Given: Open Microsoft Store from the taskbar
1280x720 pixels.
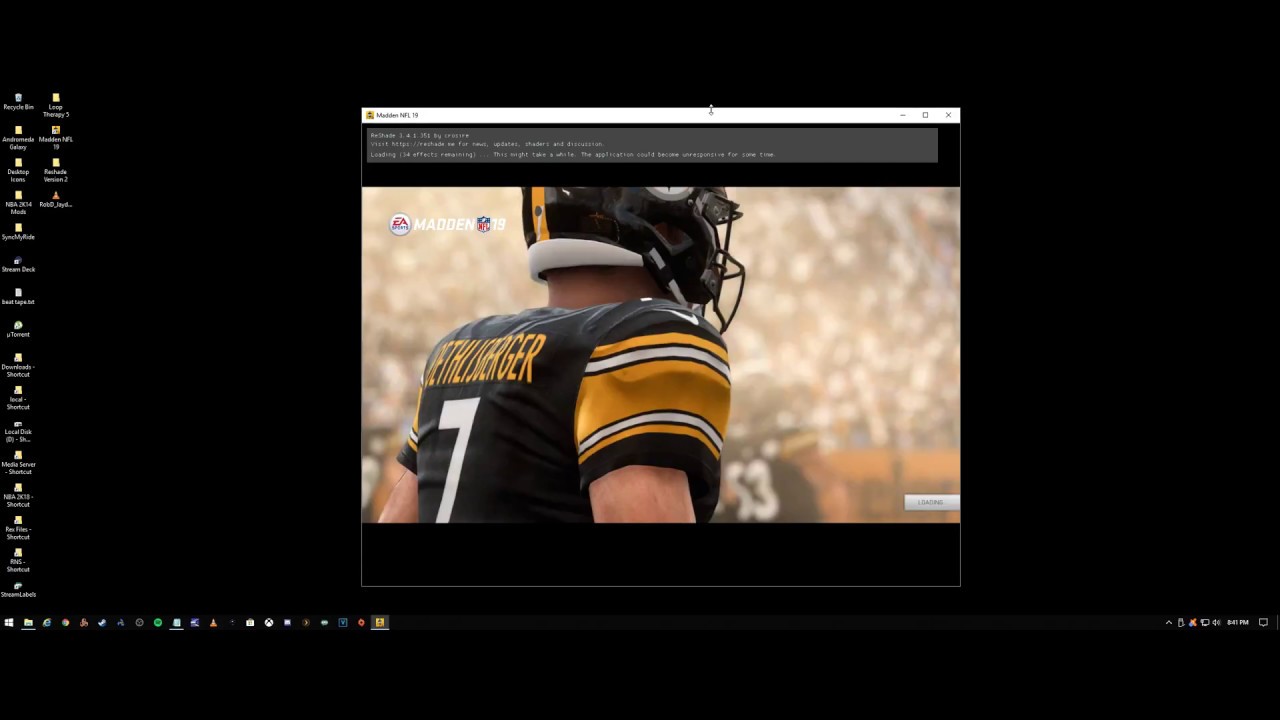Looking at the screenshot, I should tap(250, 622).
